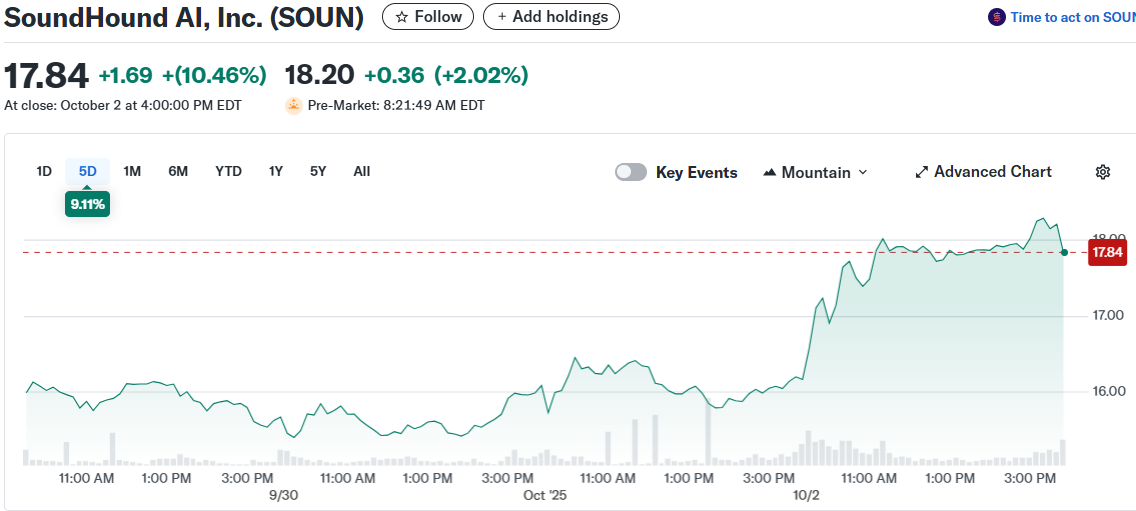
Task: Click Add holdings button
Action: (x=551, y=17)
